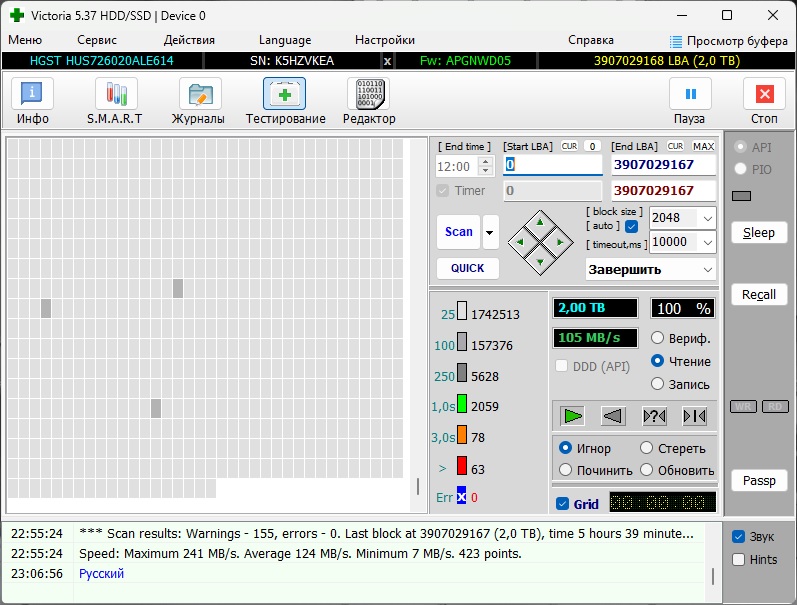Click the red slow block color swatch

coord(462,466)
